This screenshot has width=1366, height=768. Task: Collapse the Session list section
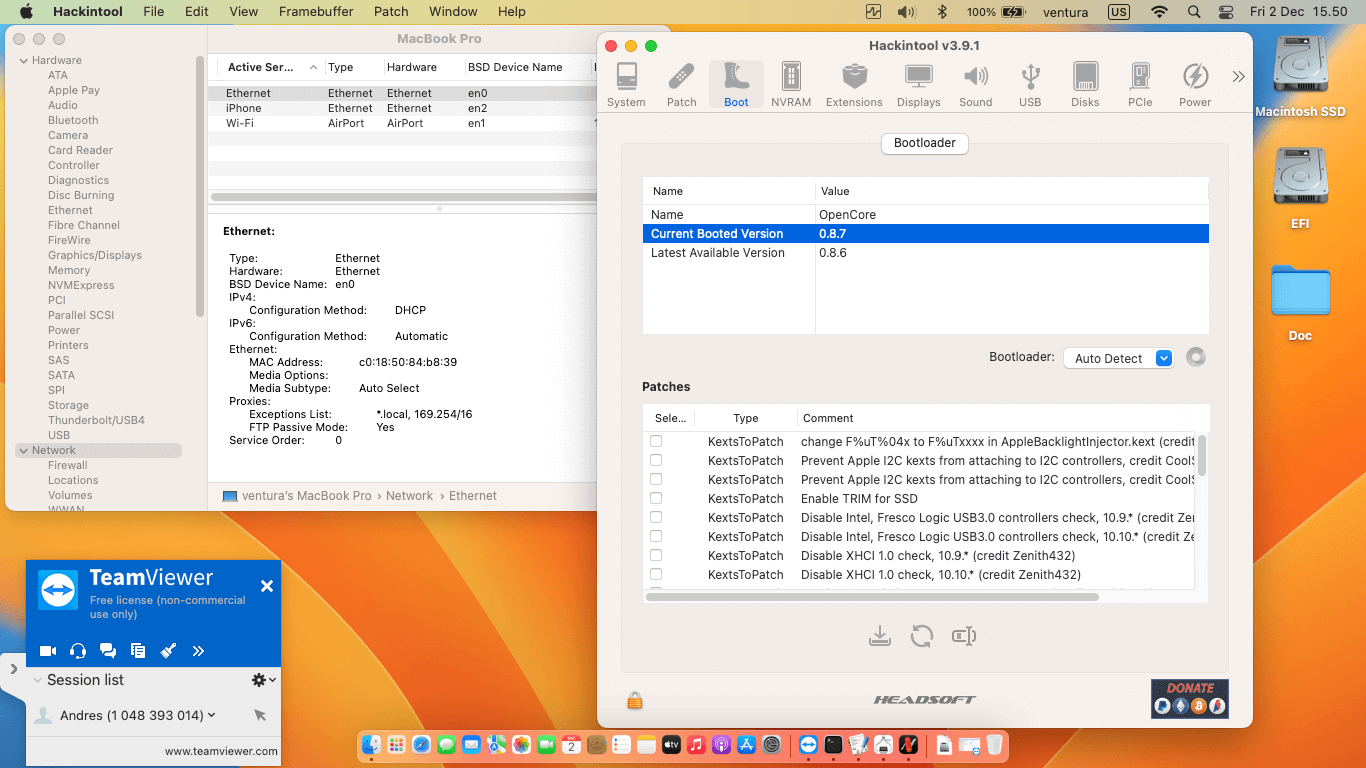click(x=38, y=680)
